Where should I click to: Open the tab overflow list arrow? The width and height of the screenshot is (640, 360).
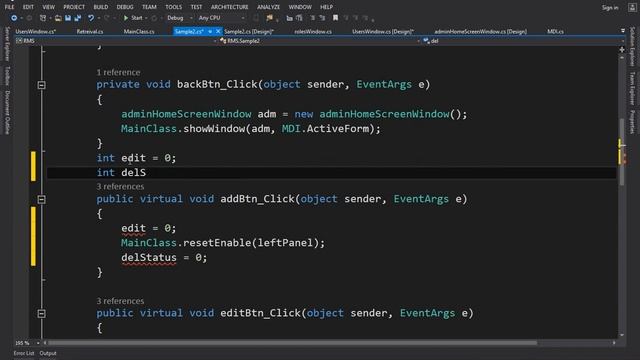click(x=622, y=31)
